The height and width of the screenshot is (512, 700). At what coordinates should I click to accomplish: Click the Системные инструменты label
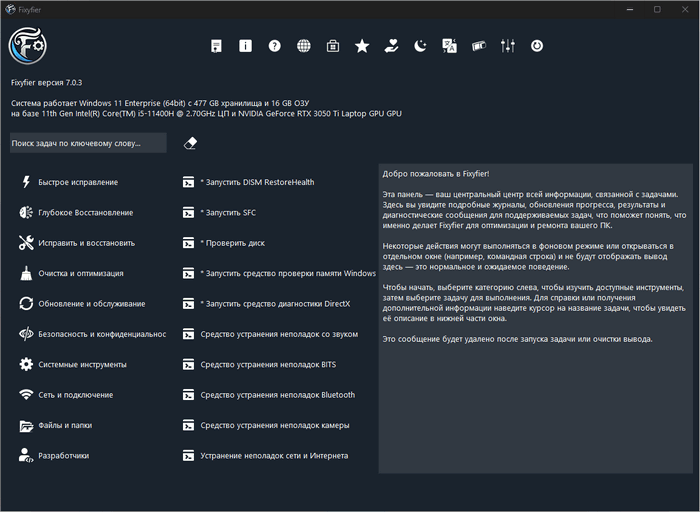[83, 365]
